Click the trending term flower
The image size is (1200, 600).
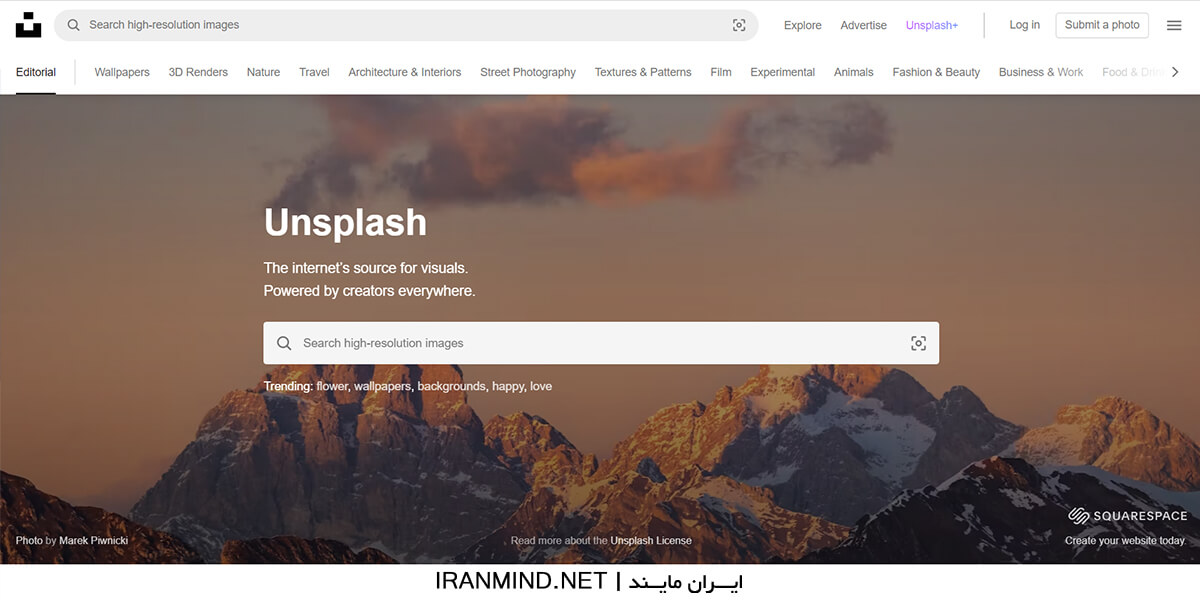[x=331, y=386]
